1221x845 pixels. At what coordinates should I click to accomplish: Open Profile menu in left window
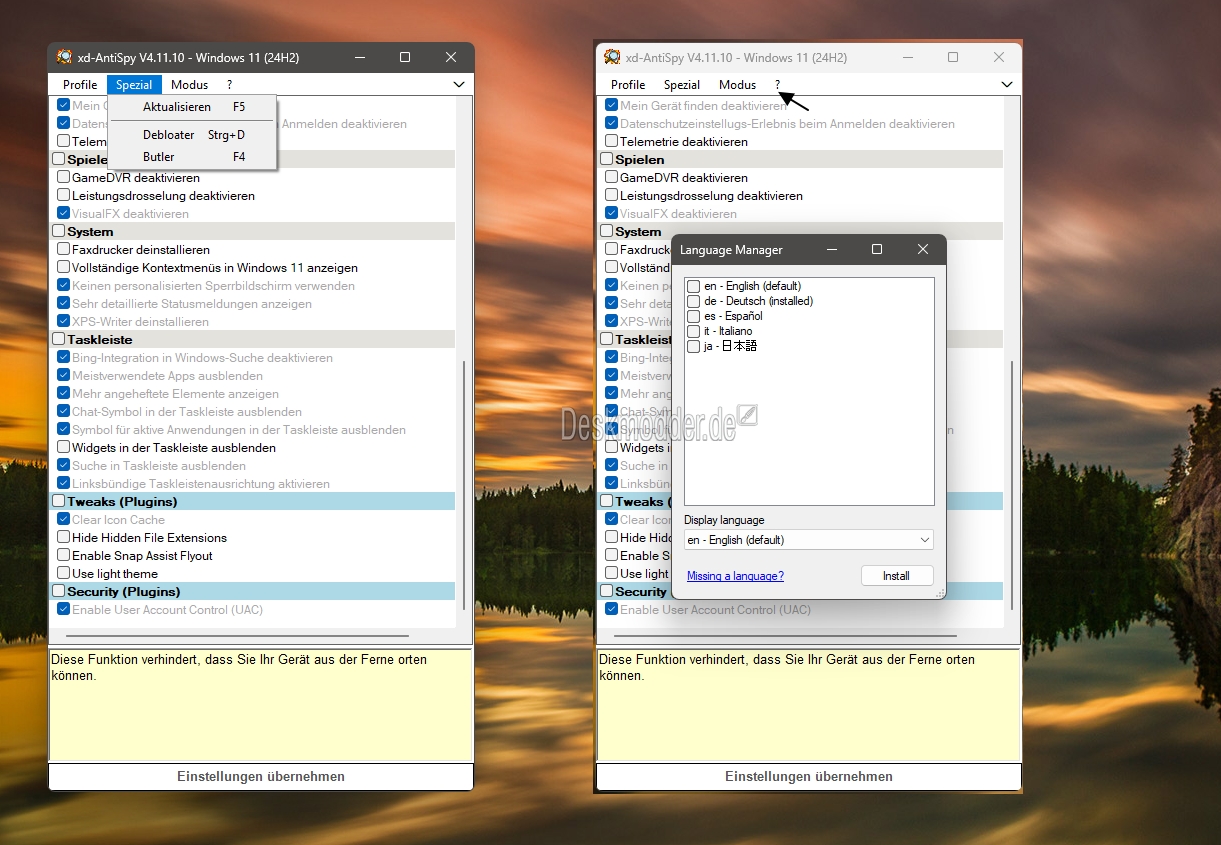coord(80,85)
